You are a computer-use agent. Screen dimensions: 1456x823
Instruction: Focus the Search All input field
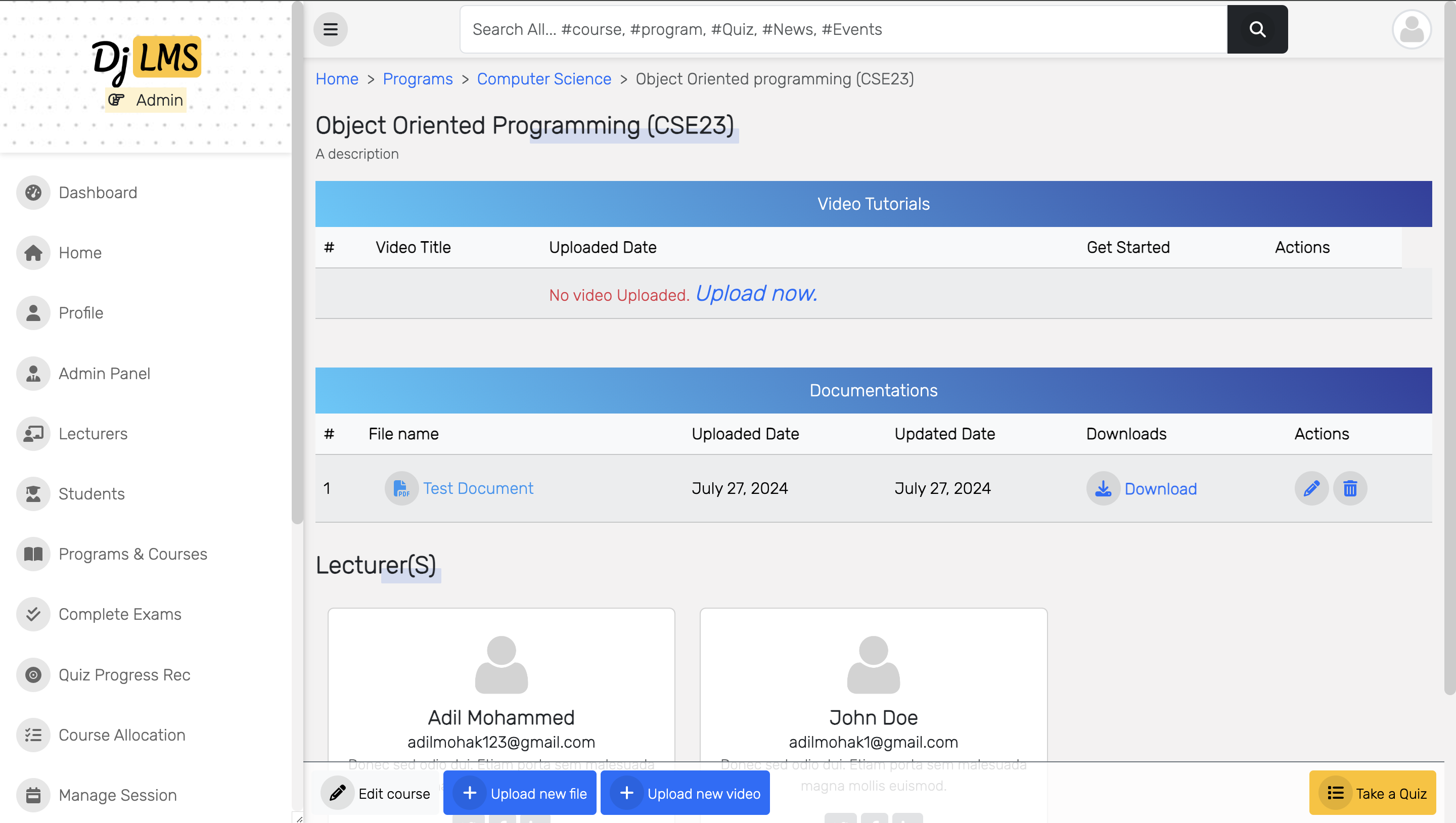pyautogui.click(x=843, y=29)
